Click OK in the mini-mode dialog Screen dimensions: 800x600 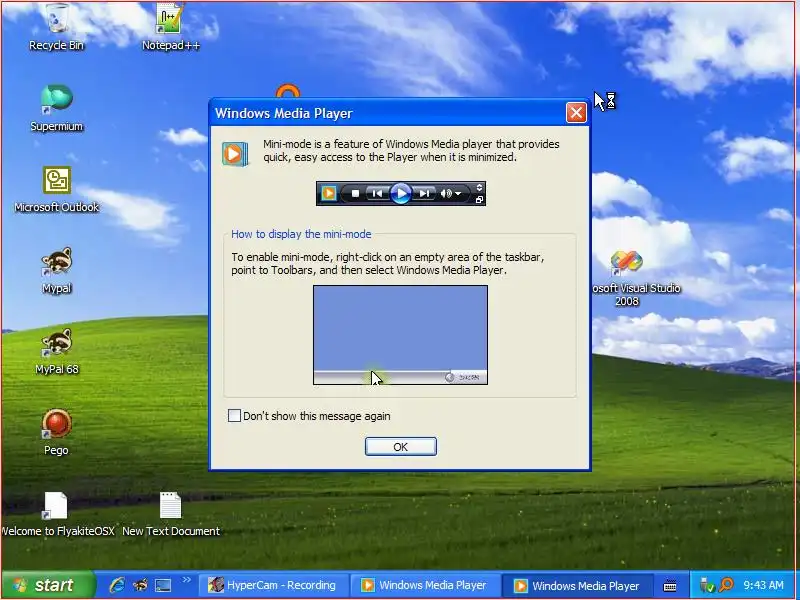coord(401,446)
